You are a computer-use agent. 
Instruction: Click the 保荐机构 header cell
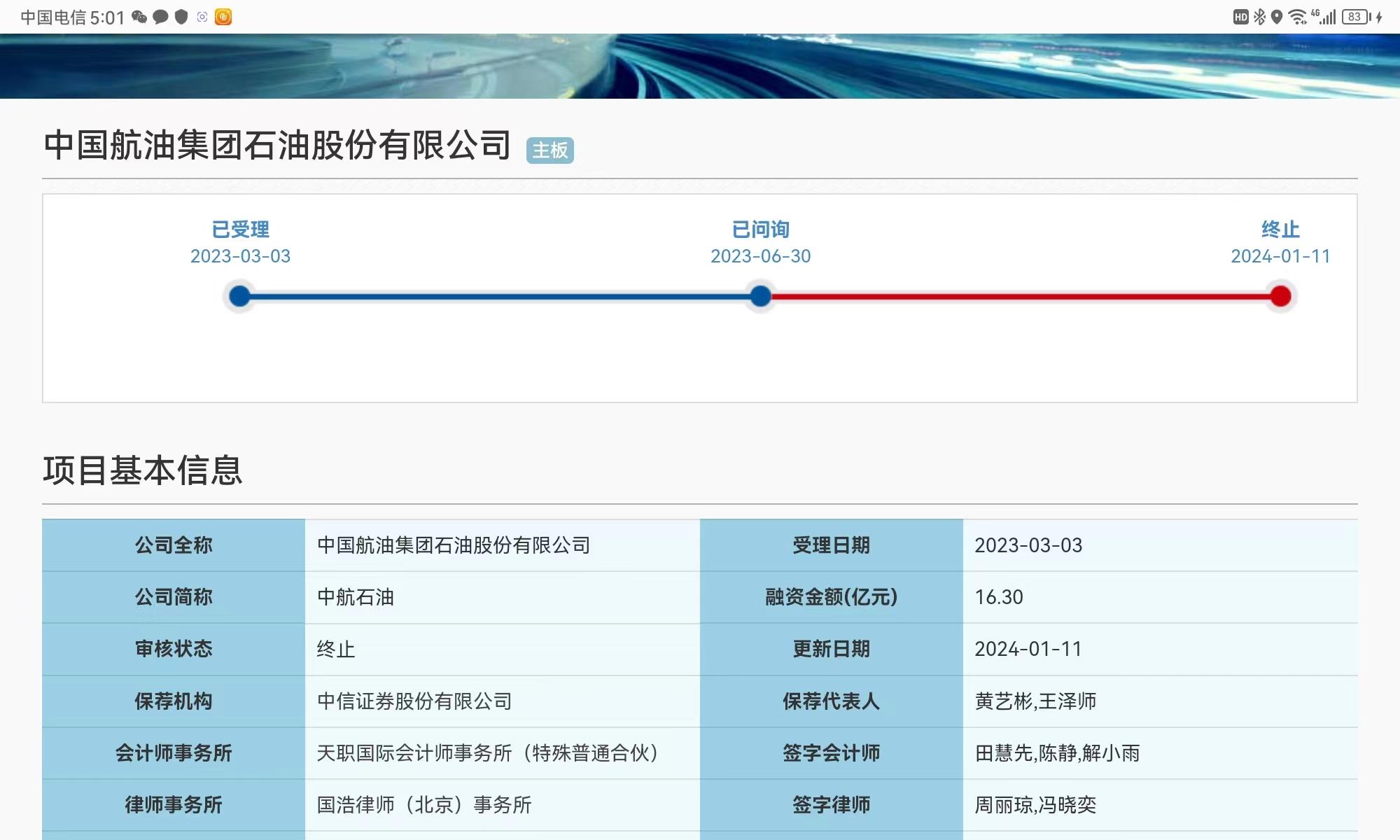[174, 701]
